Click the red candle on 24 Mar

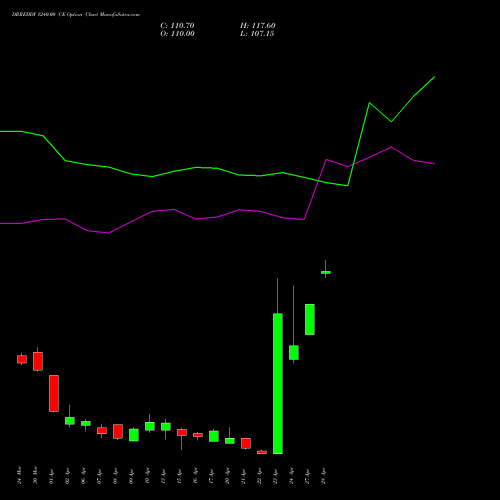pyautogui.click(x=22, y=359)
